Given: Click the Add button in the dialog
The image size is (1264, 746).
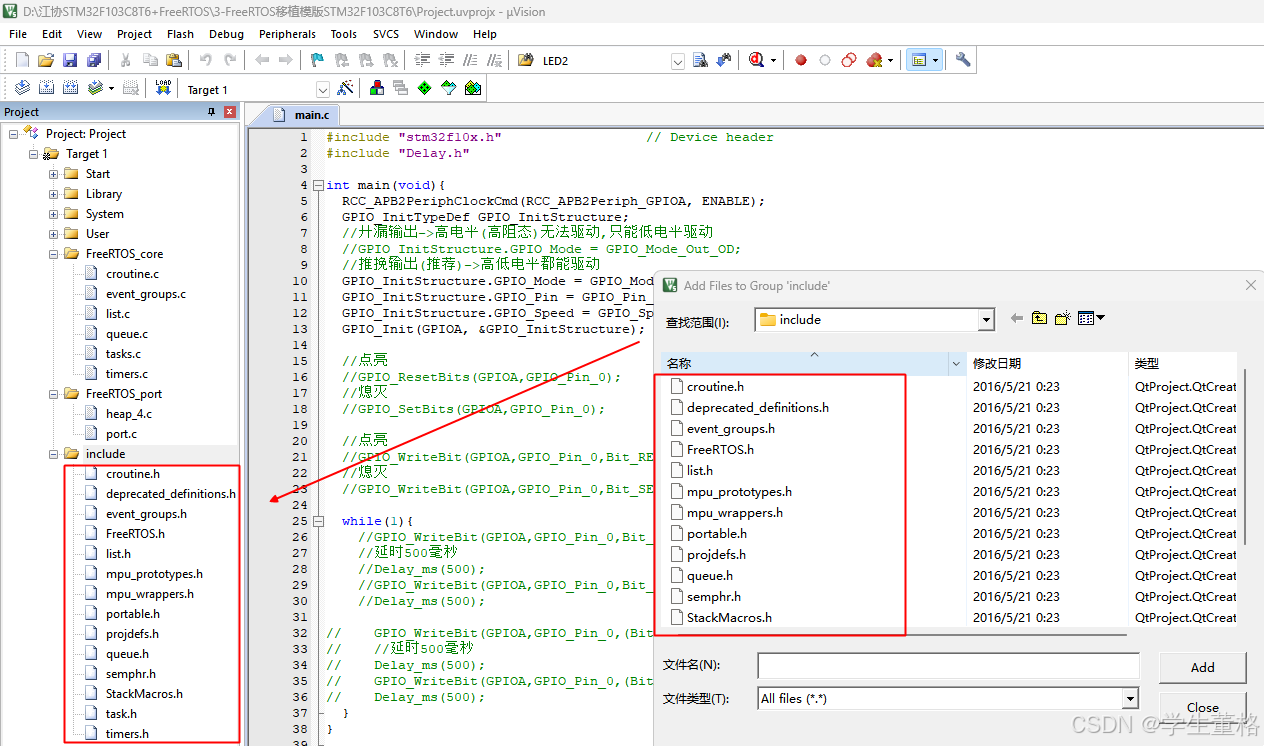Looking at the screenshot, I should tap(1203, 667).
